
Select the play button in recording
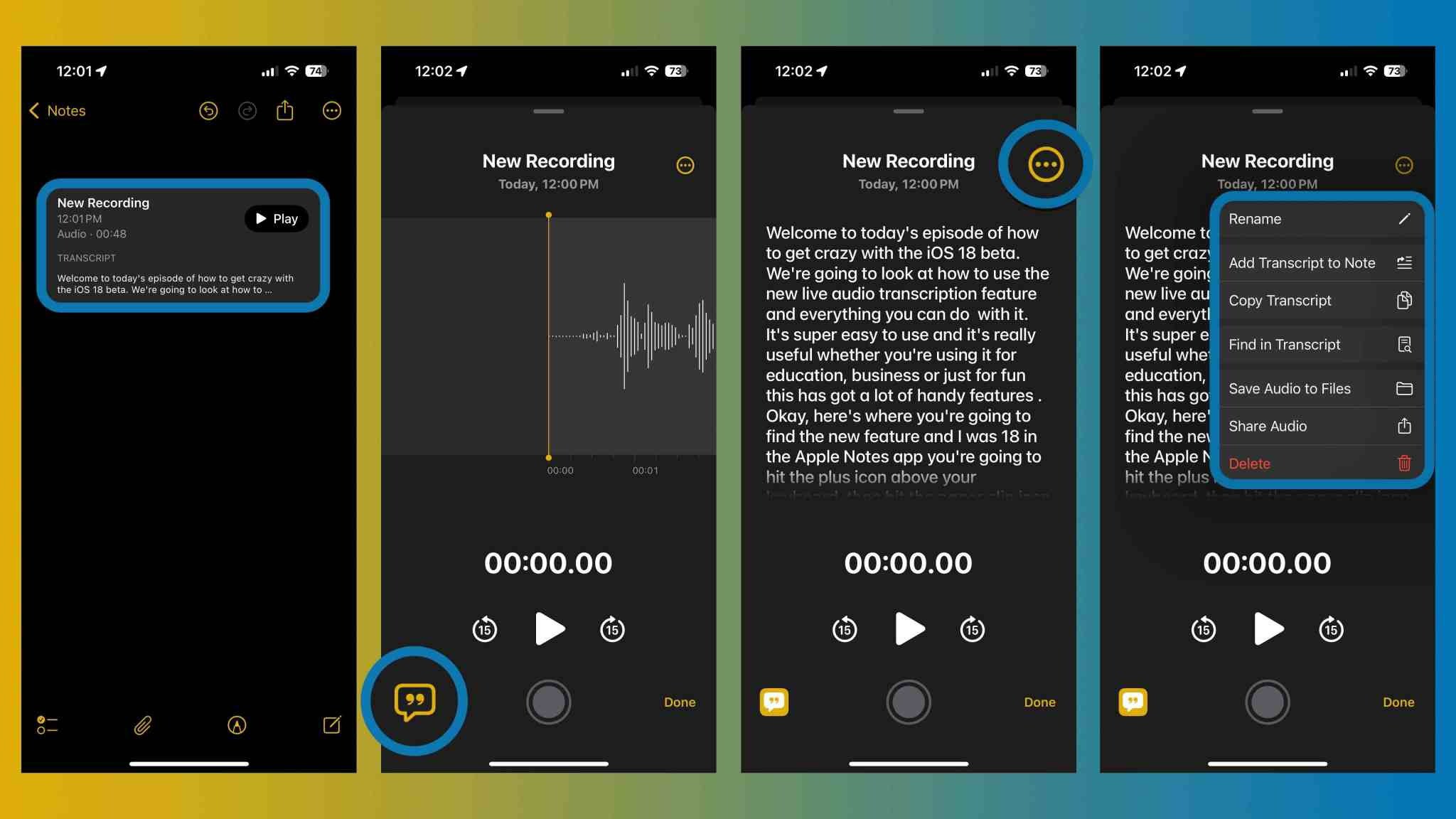coord(548,628)
